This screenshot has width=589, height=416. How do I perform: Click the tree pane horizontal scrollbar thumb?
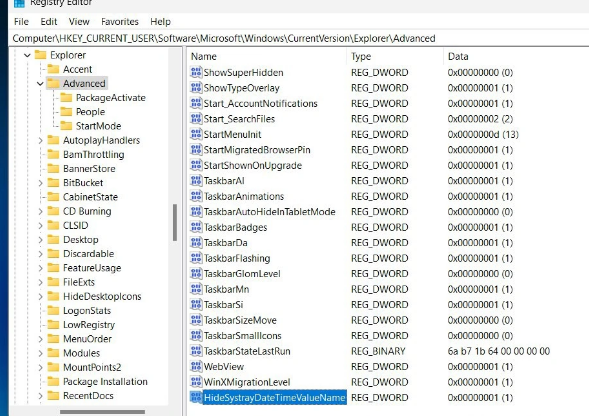(x=102, y=412)
